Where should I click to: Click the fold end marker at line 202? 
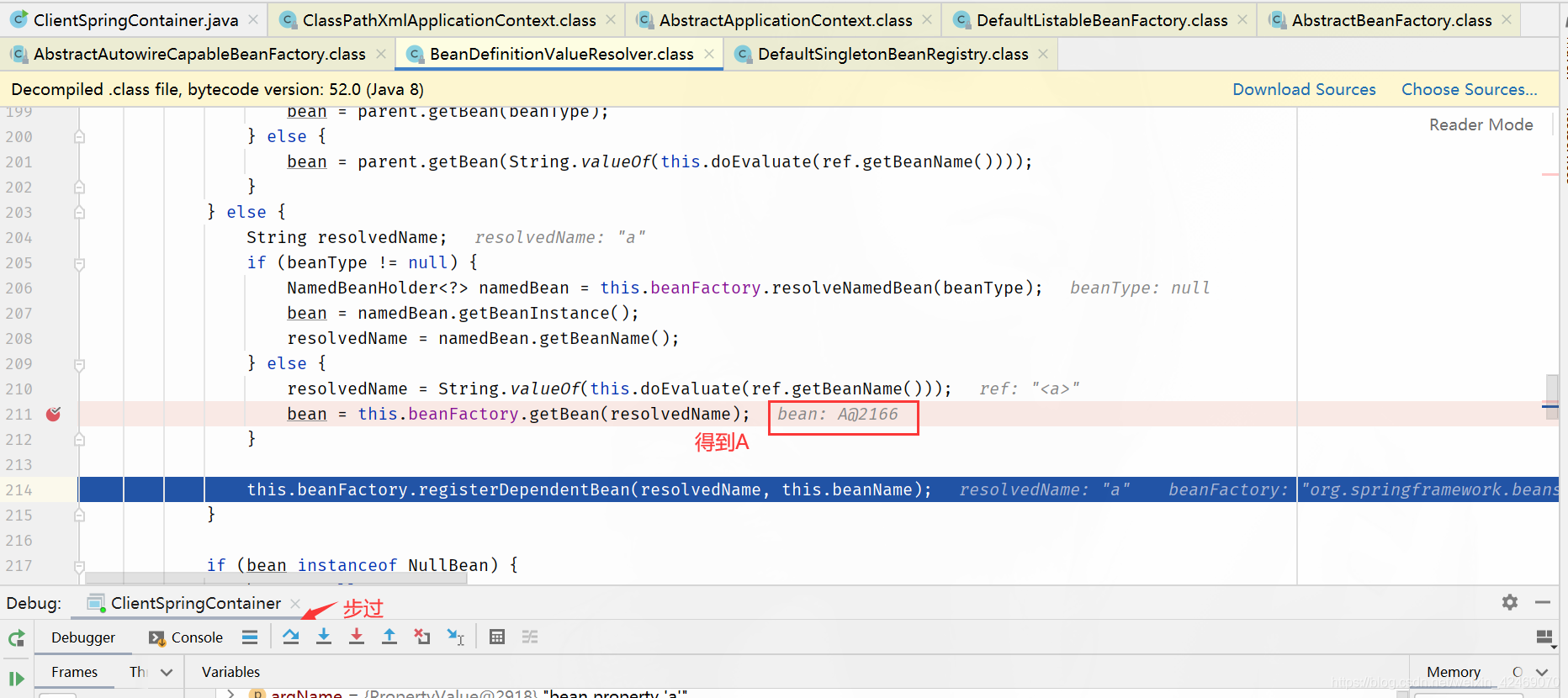coord(79,187)
